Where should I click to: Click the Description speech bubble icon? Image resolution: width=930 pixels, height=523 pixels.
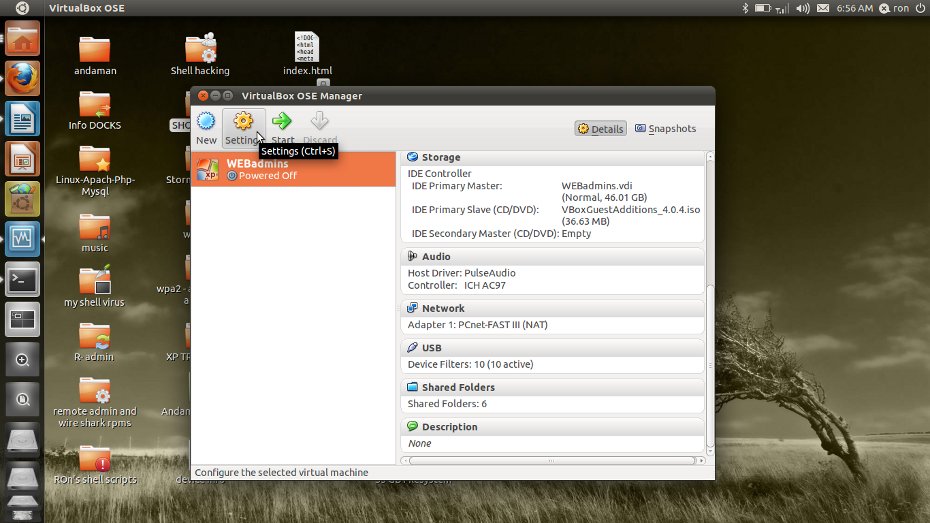pos(412,426)
